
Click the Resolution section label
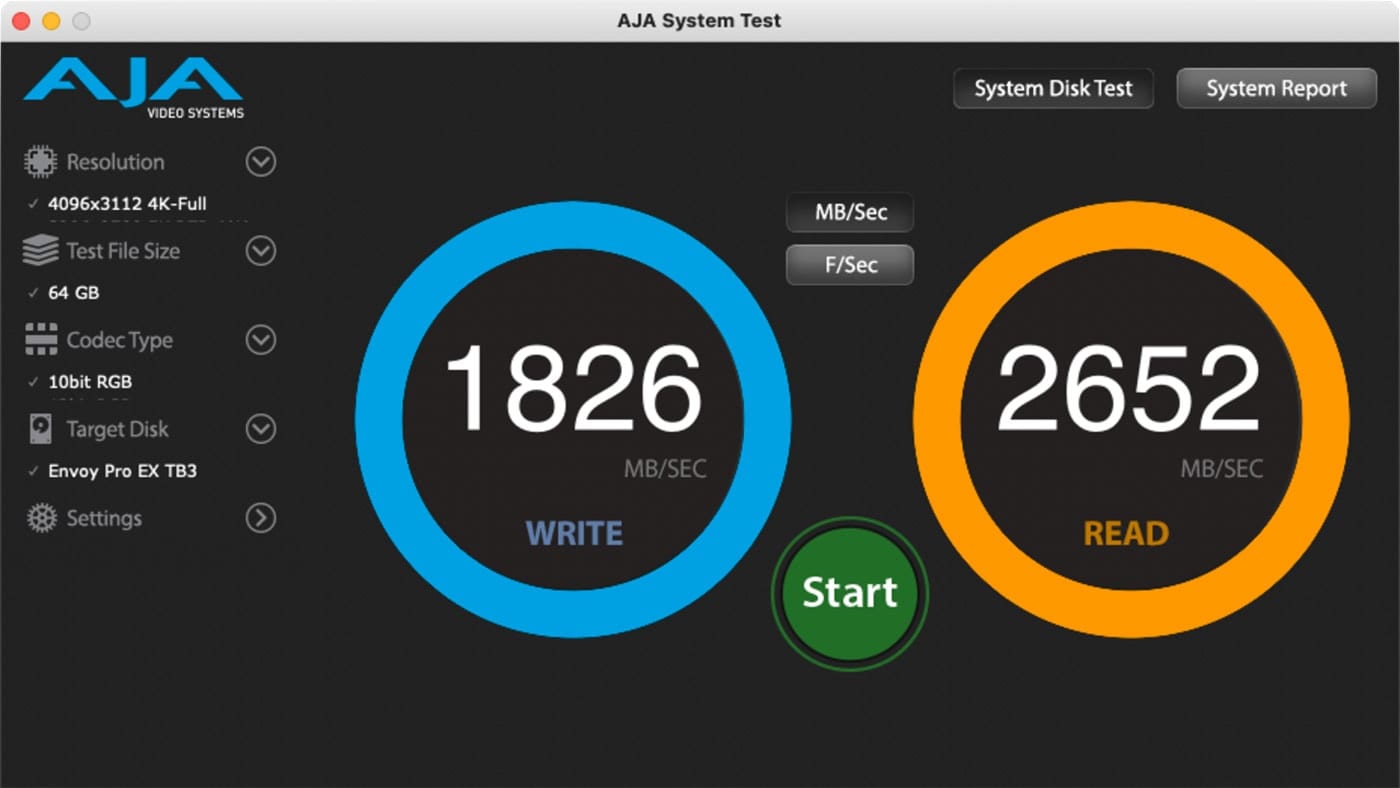point(115,162)
